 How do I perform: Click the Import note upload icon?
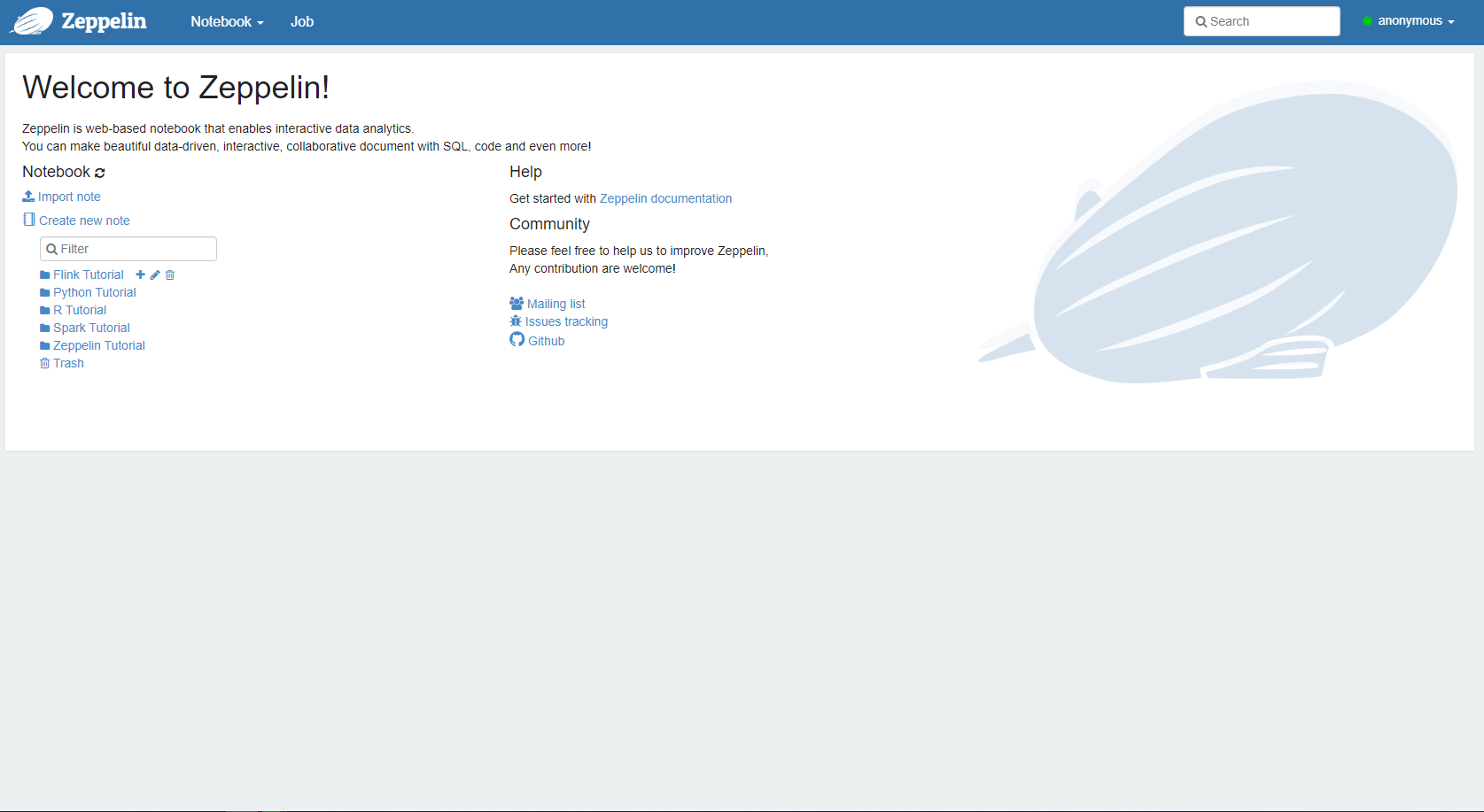(x=28, y=197)
